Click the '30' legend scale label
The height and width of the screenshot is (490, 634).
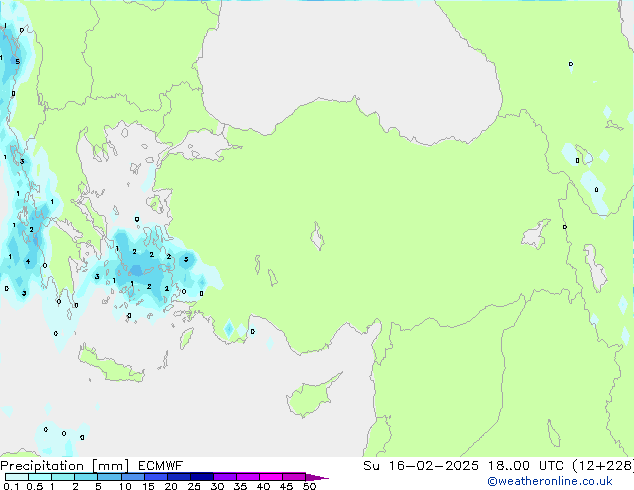coord(217,486)
